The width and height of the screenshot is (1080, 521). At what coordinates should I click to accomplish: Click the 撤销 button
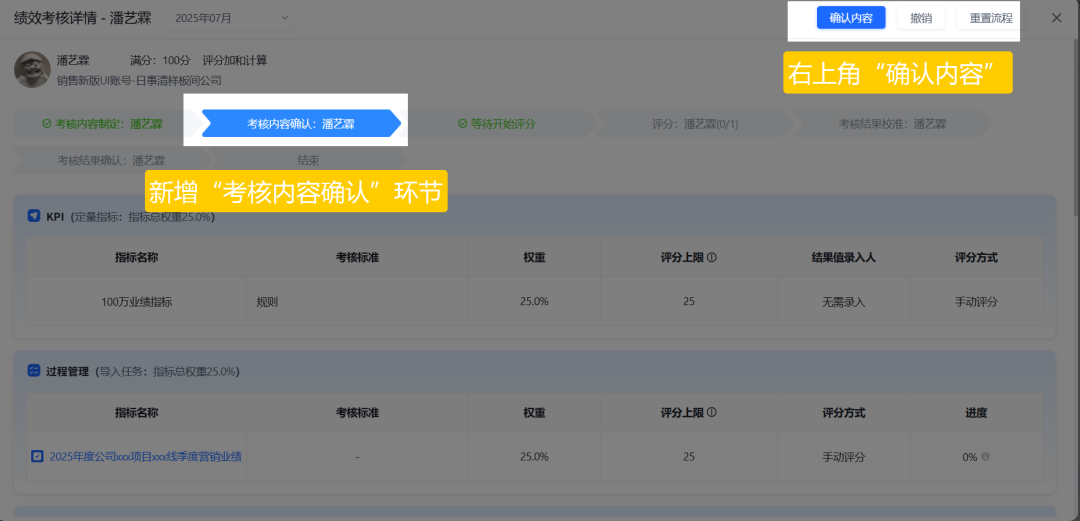(x=921, y=18)
